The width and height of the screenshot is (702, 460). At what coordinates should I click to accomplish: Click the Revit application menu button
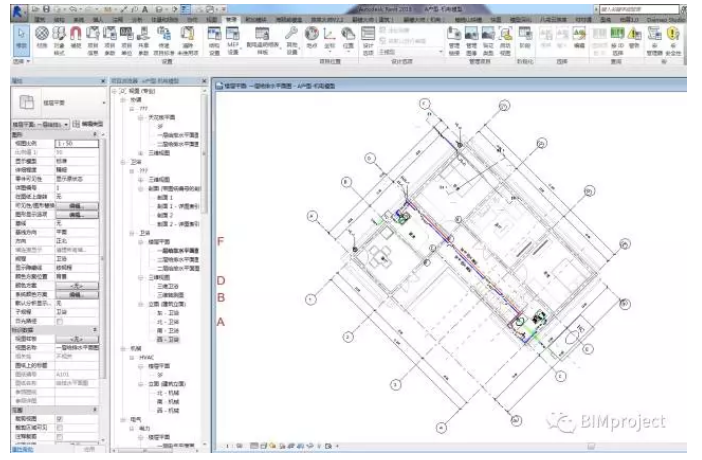click(18, 12)
